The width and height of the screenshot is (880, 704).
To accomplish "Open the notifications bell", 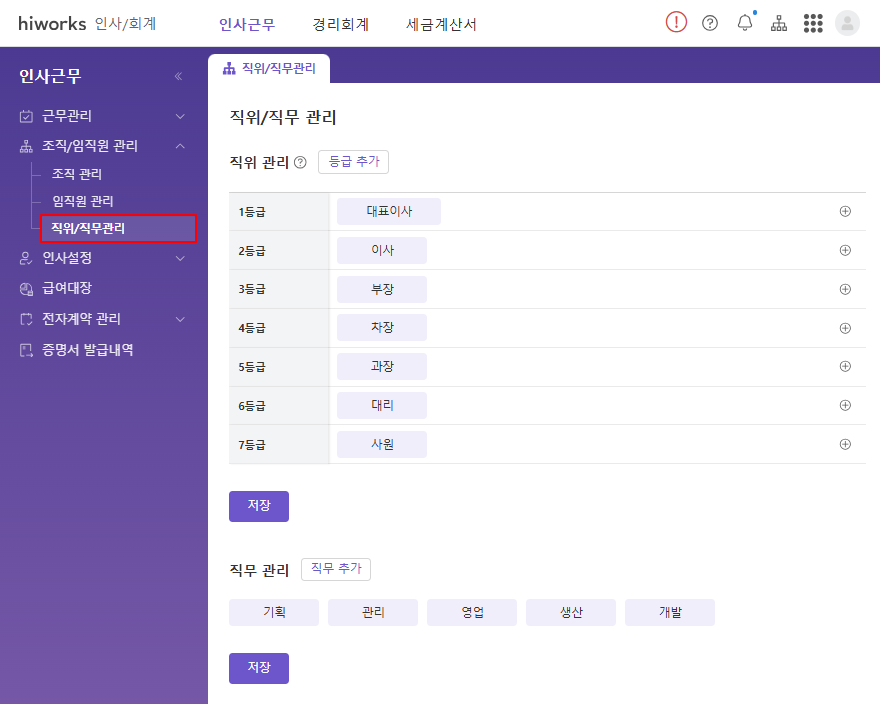I will [x=745, y=23].
